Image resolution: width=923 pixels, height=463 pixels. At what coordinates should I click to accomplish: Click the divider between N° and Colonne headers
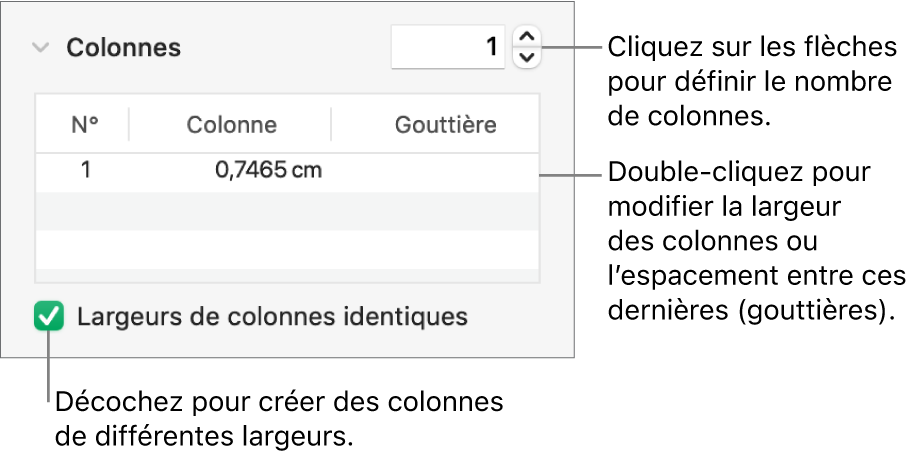[x=129, y=125]
